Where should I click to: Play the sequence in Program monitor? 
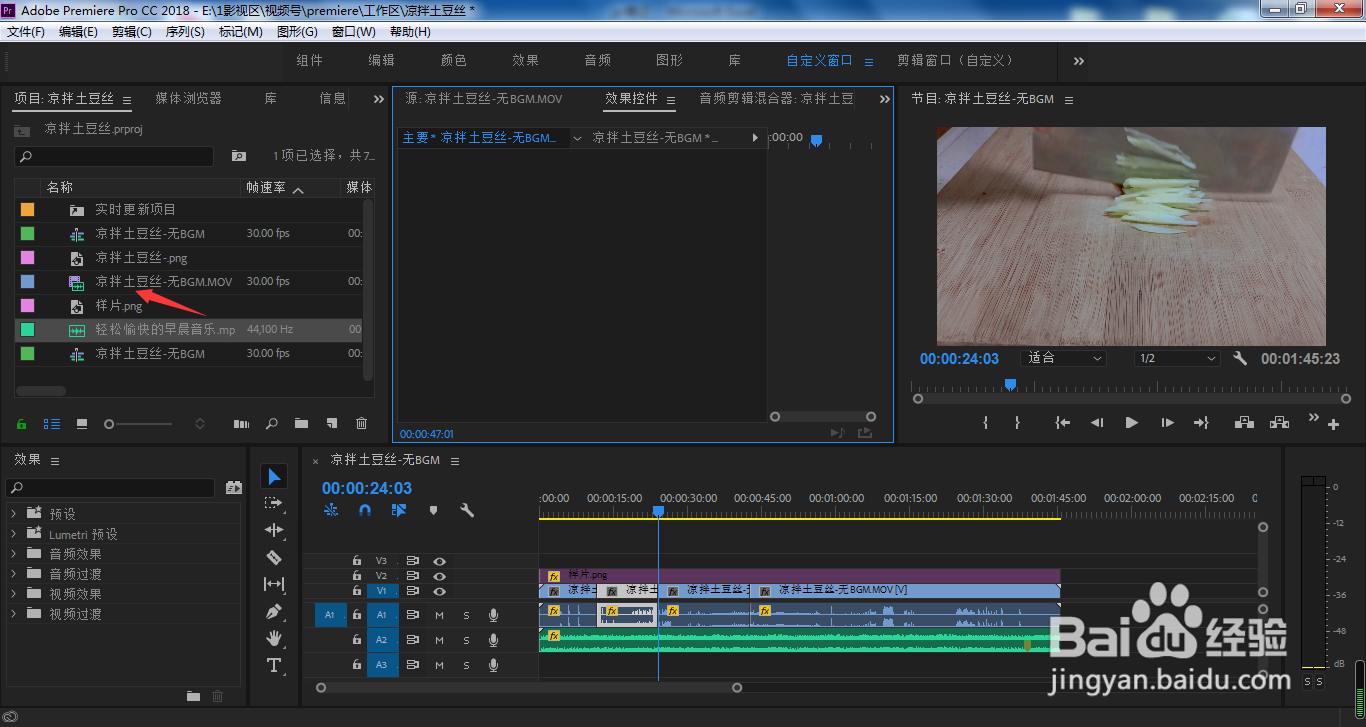pyautogui.click(x=1132, y=423)
